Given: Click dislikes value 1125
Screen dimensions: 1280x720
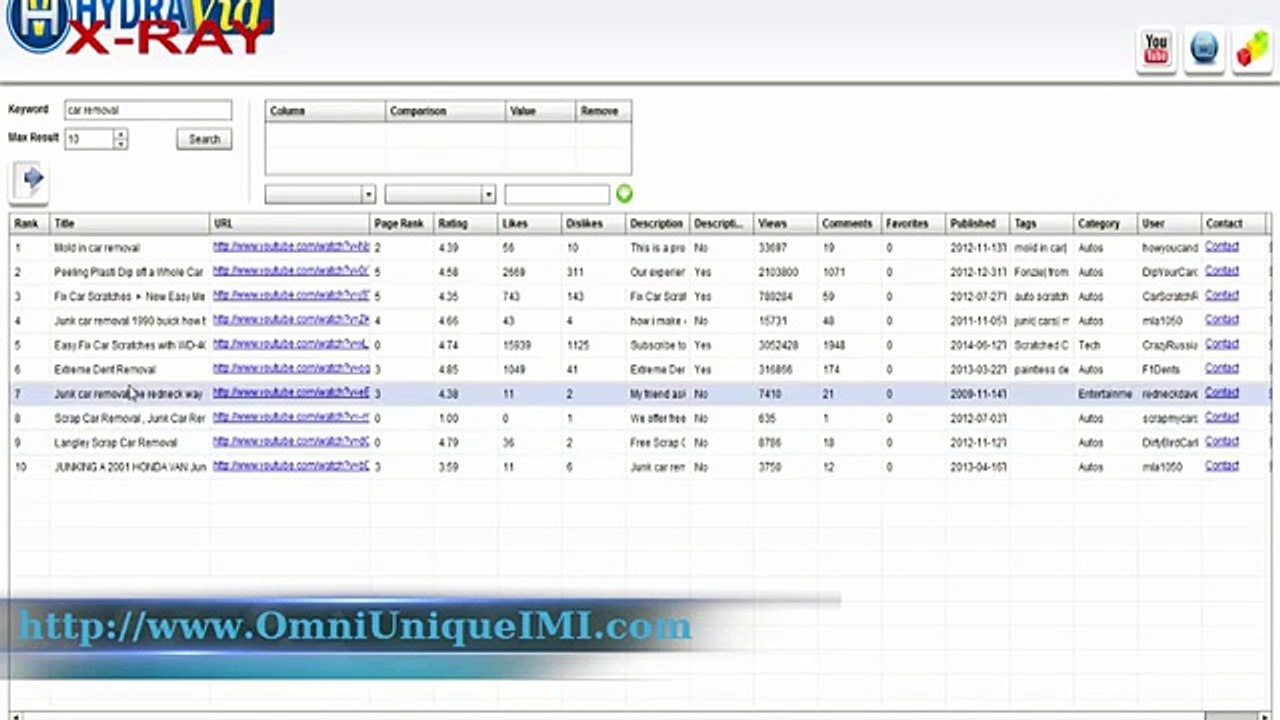Looking at the screenshot, I should [x=578, y=345].
